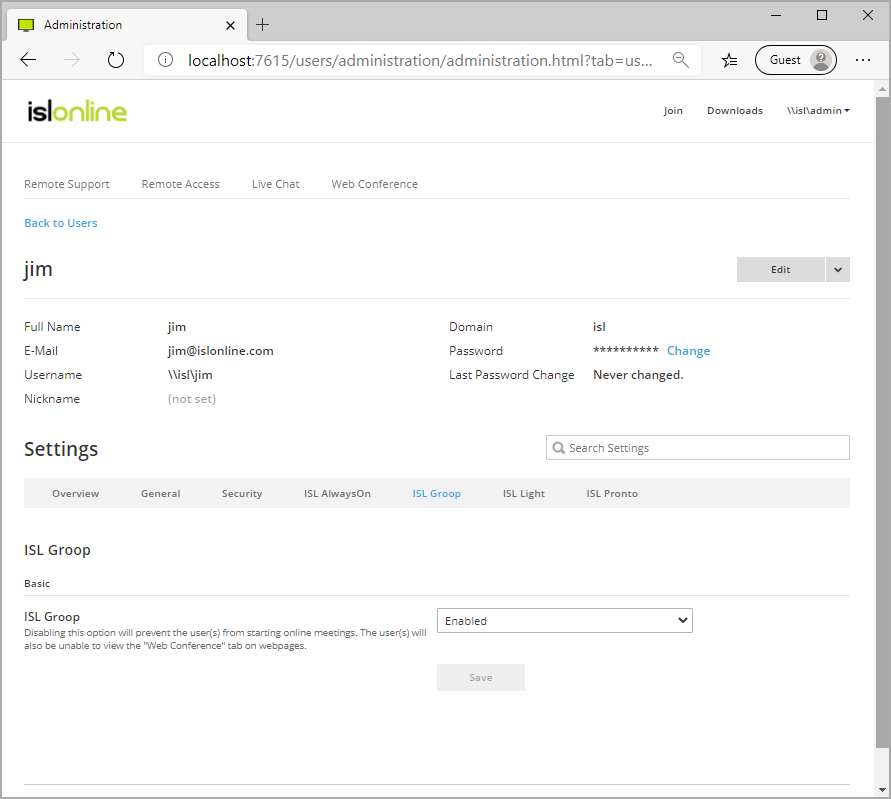Click the browser forward arrow
Screen dimensions: 891x799
(x=72, y=60)
